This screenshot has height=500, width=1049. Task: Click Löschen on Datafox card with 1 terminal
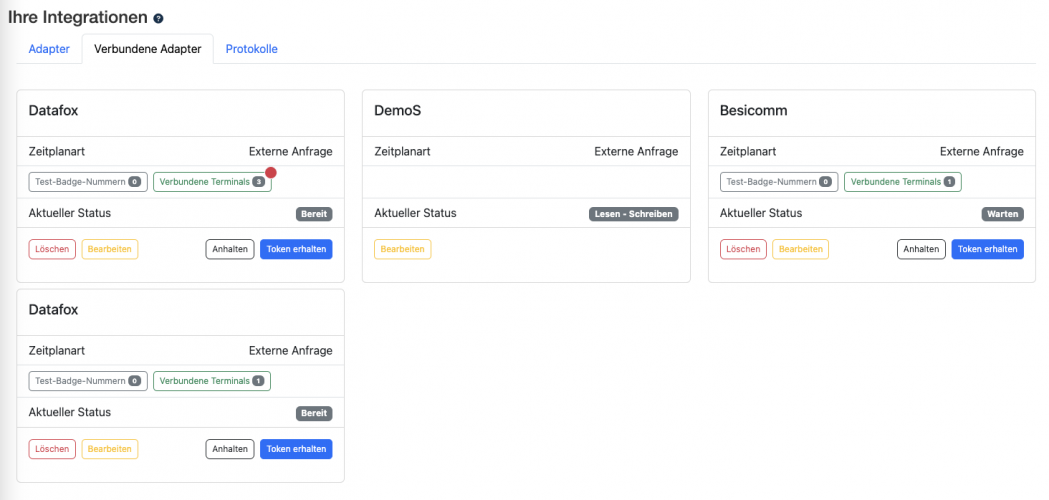click(x=52, y=449)
